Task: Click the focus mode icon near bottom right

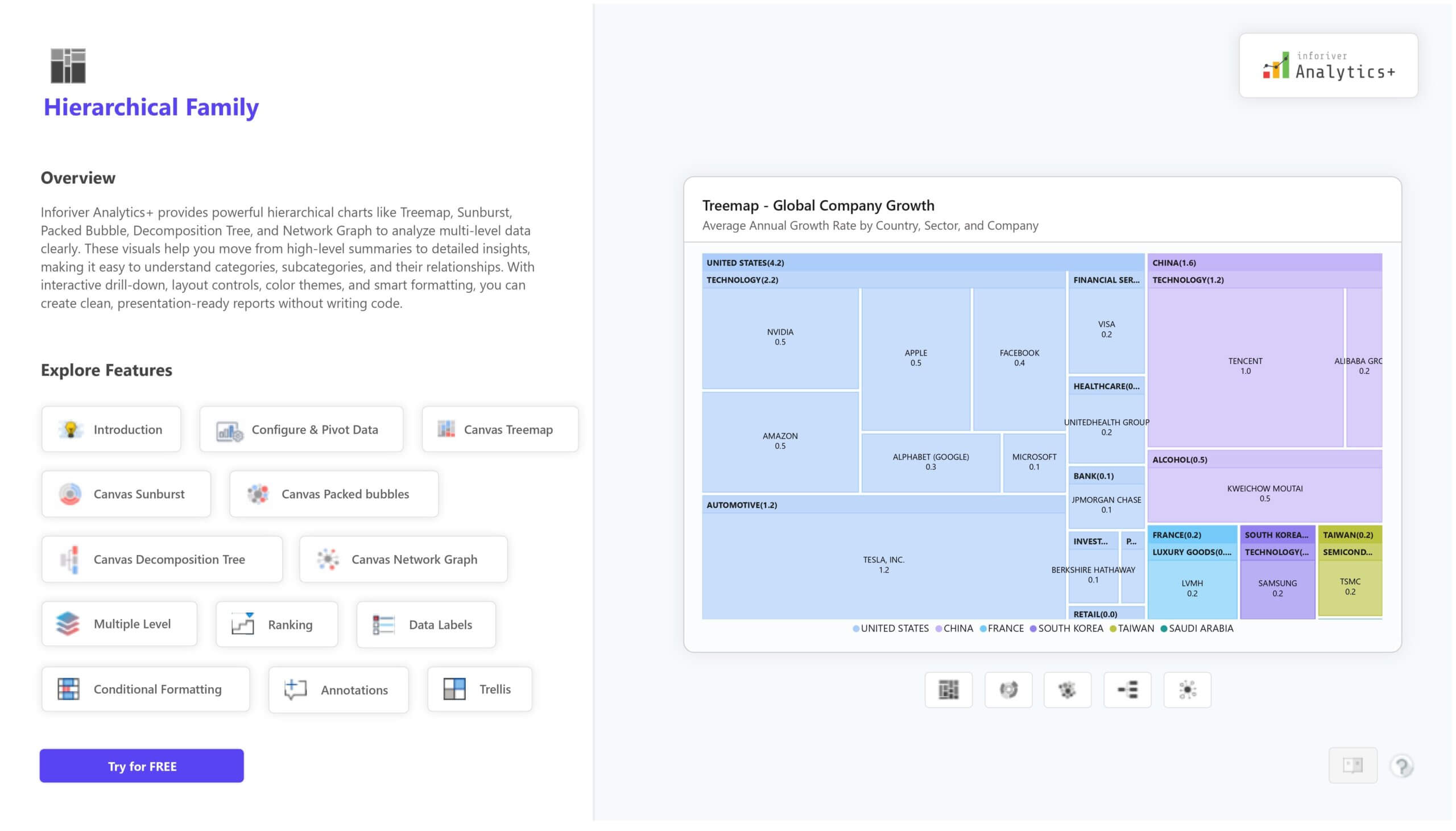Action: (x=1352, y=766)
